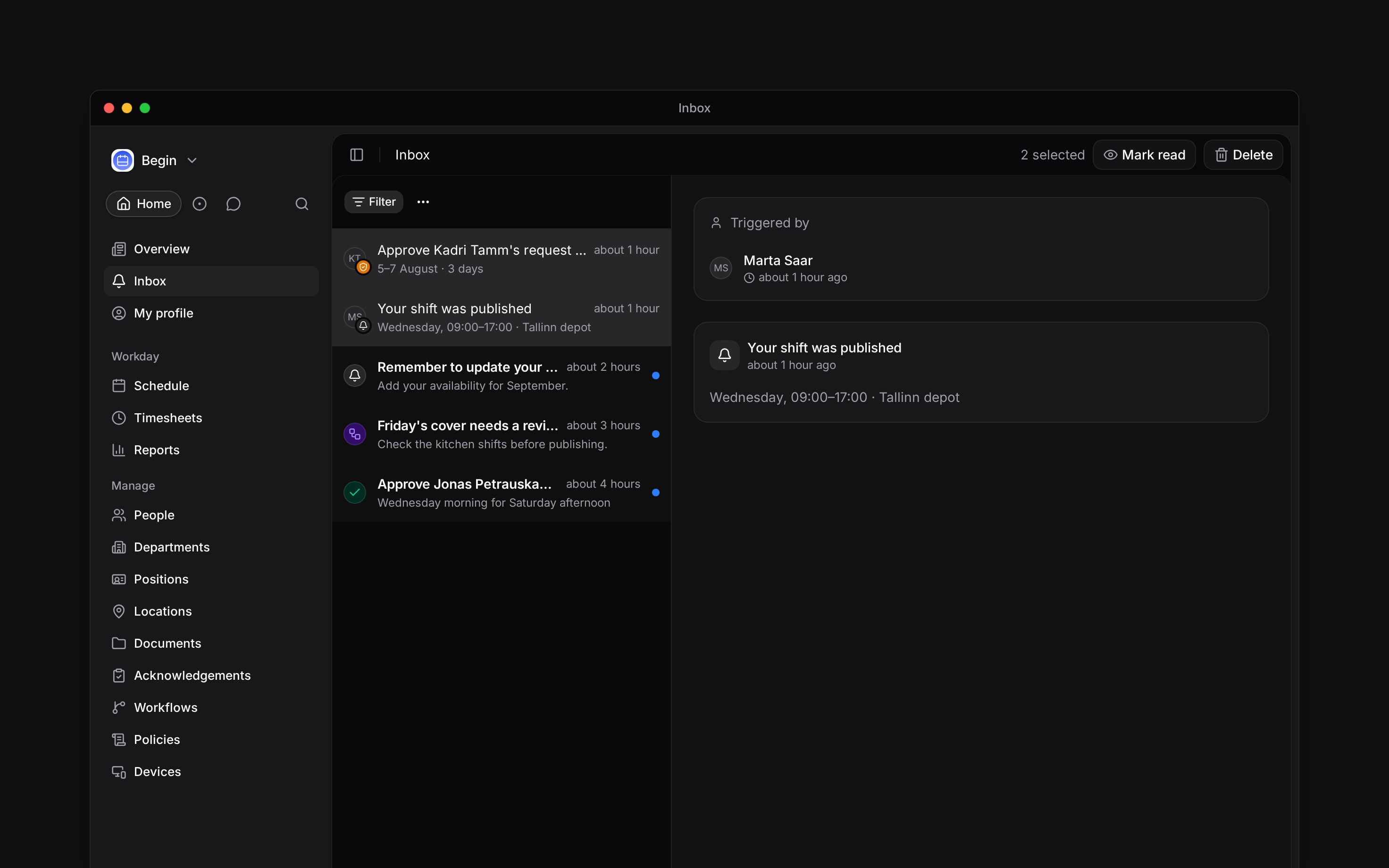This screenshot has width=1389, height=868.
Task: Click bell icon in shift published detail card
Action: (x=724, y=355)
